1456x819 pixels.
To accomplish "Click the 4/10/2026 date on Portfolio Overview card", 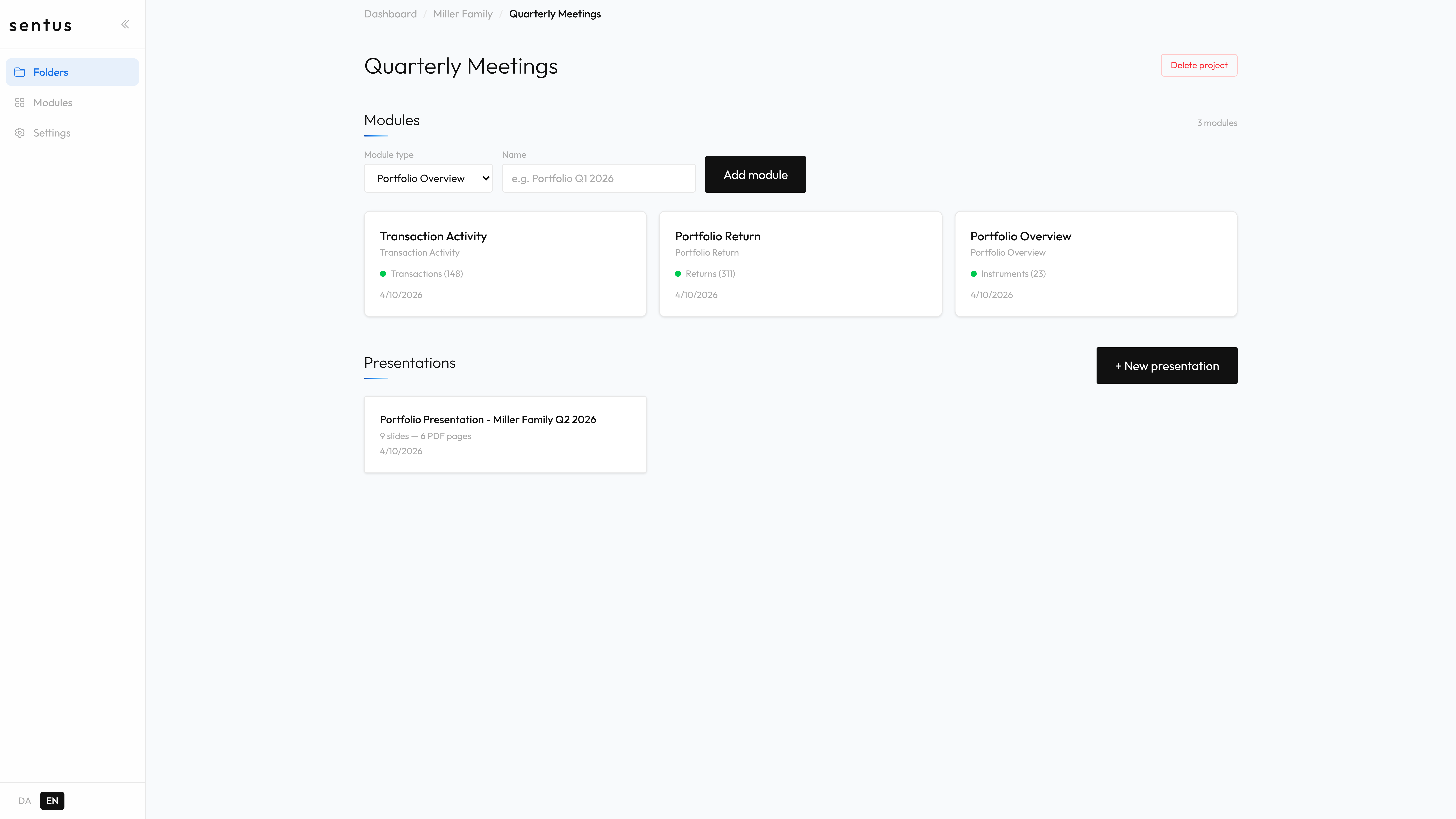I will 991,295.
